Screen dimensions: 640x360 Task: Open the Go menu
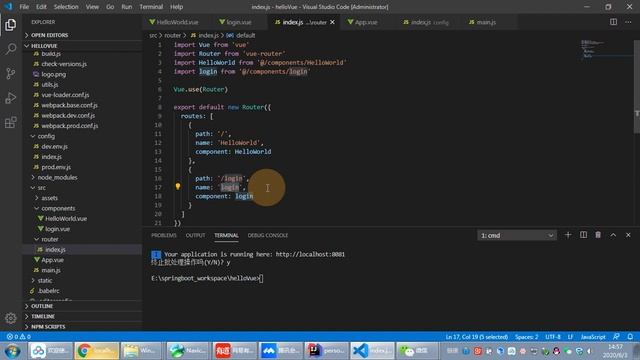(110, 7)
